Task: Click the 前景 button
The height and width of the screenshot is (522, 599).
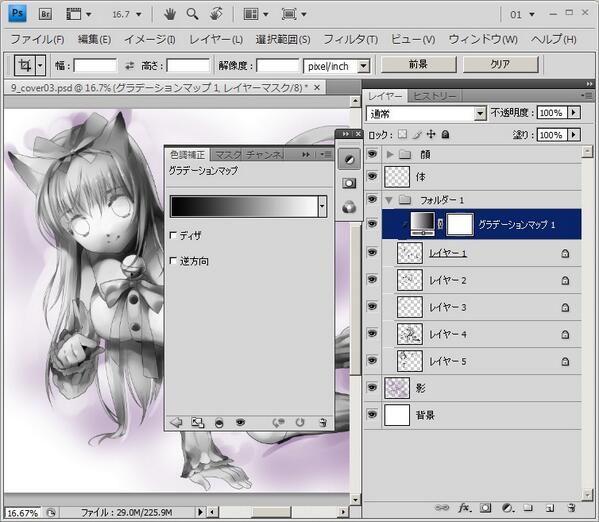Action: coord(419,64)
